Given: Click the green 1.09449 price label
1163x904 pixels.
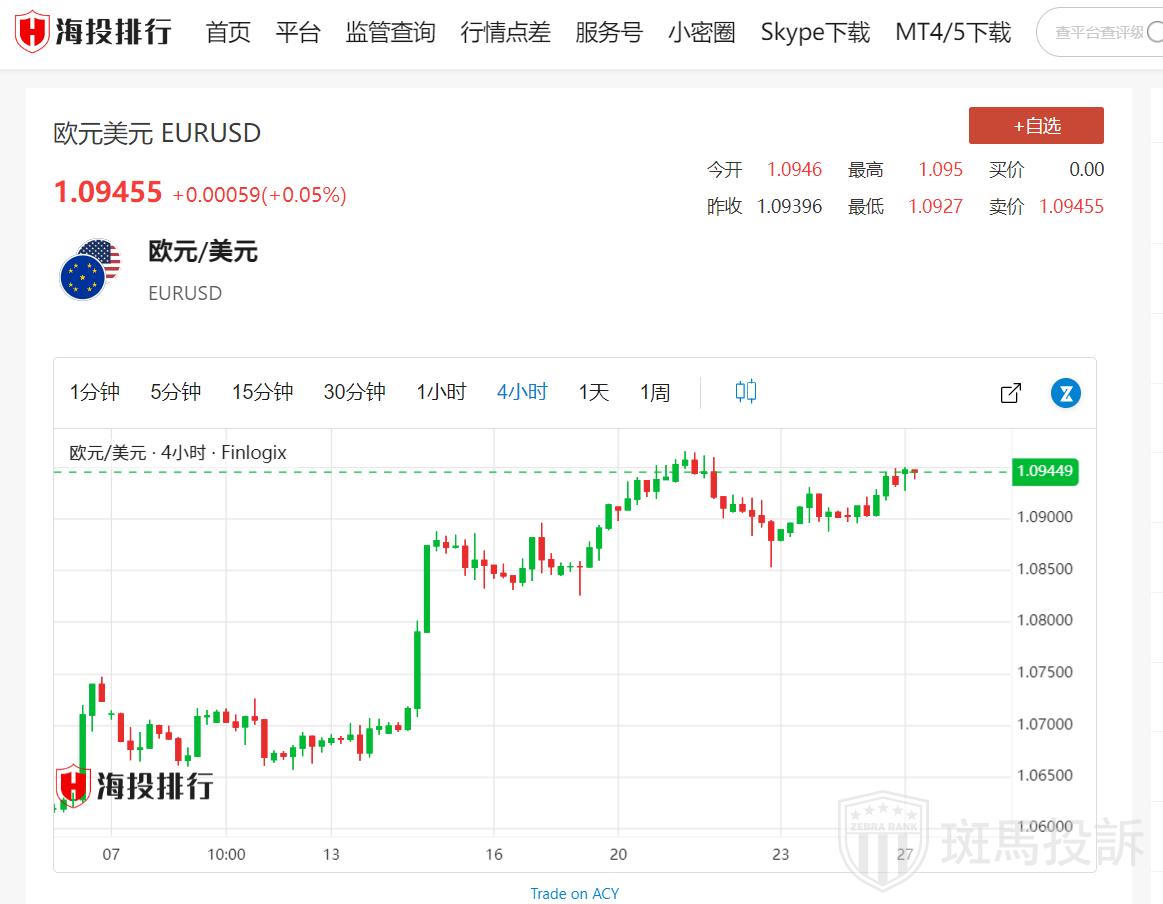Looking at the screenshot, I should coord(1045,471).
